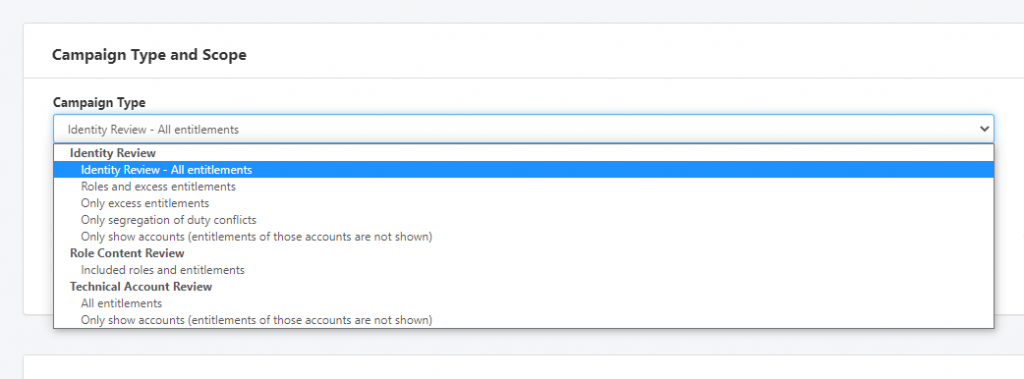The image size is (1024, 379).
Task: Click the Campaign Type and Scope heading
Action: pyautogui.click(x=149, y=55)
